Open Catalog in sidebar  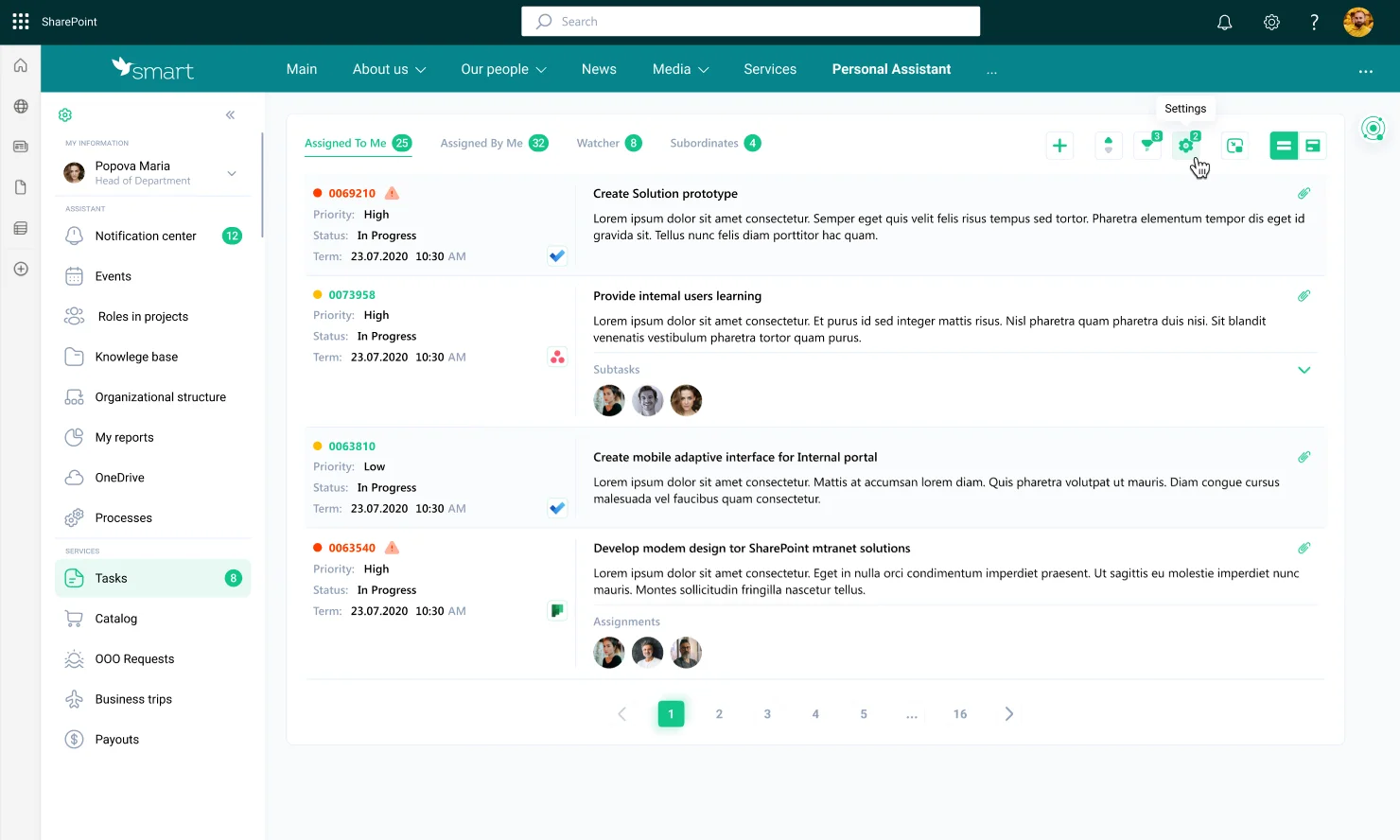153,619
